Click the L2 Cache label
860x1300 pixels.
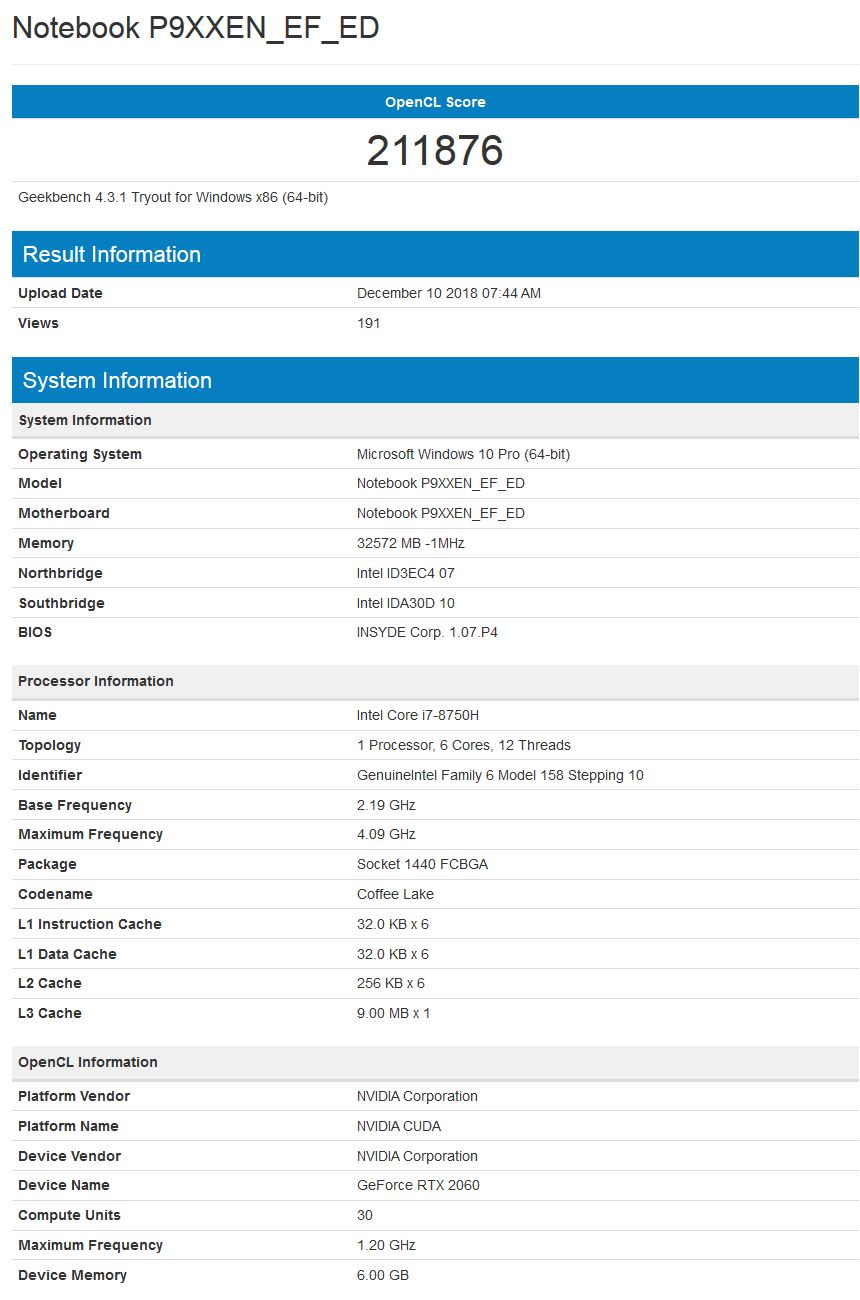click(50, 983)
